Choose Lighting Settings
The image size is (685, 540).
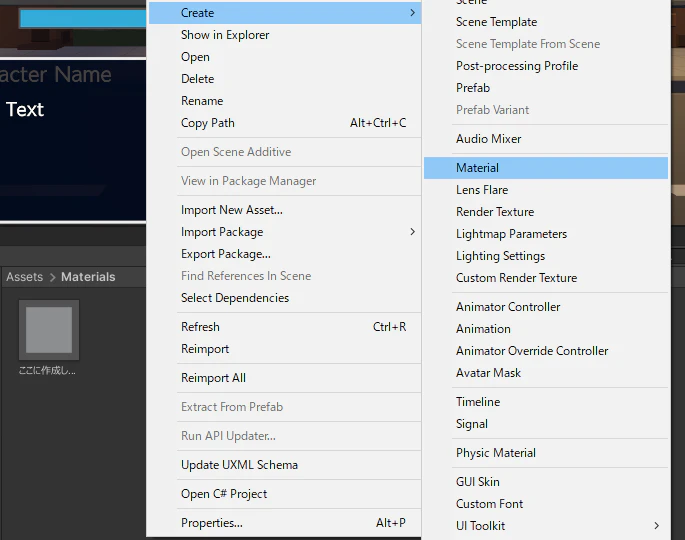coord(546,256)
